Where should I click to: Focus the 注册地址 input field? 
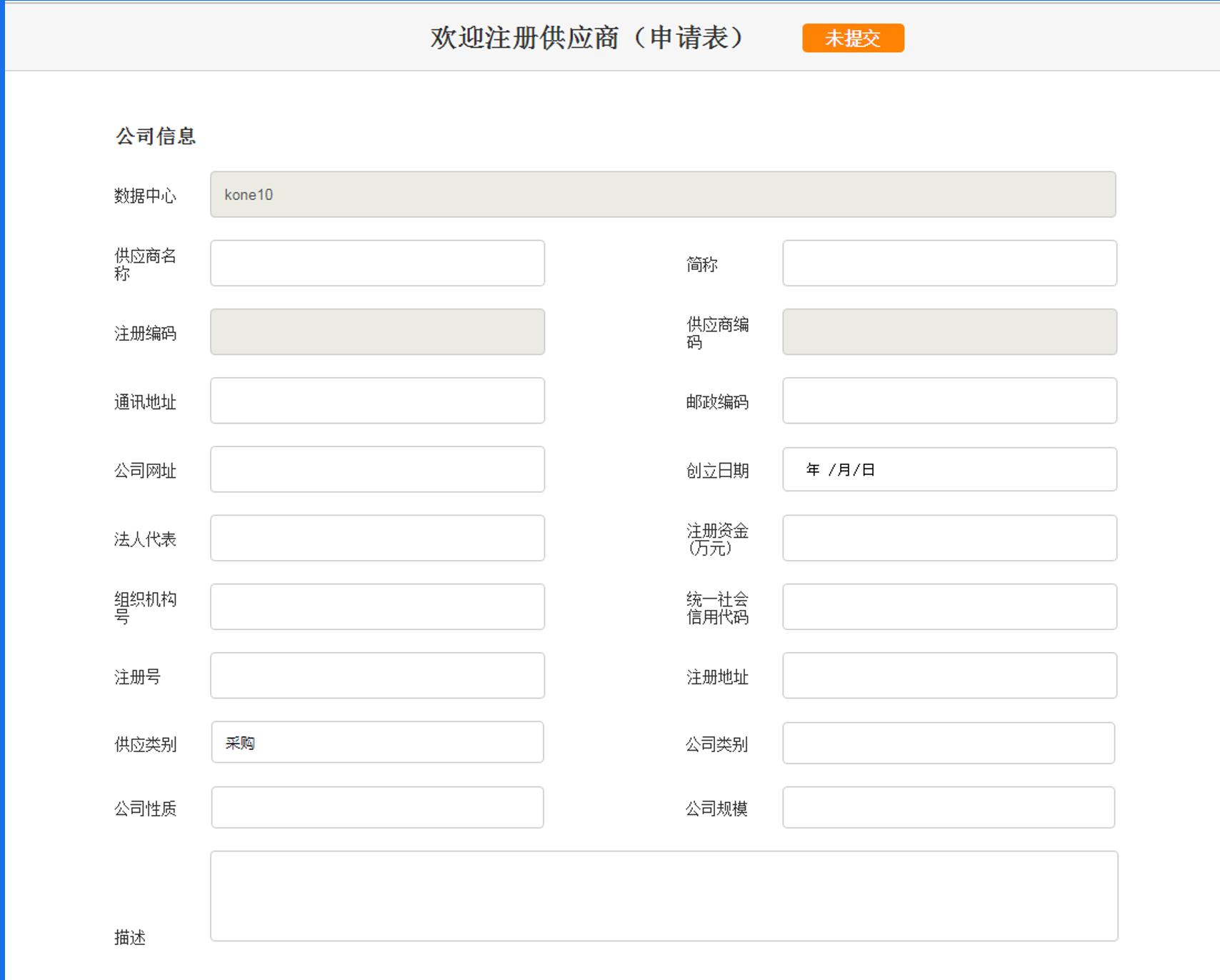(x=949, y=675)
